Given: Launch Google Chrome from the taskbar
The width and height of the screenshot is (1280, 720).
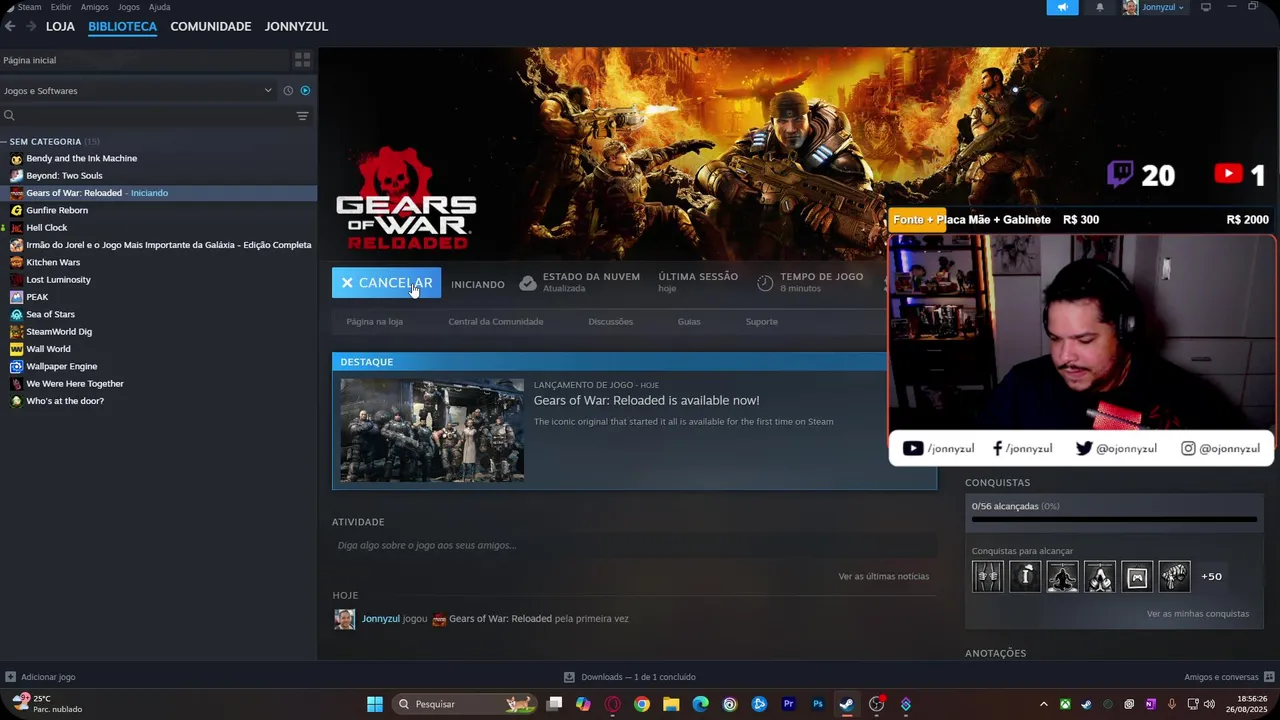Looking at the screenshot, I should 642,704.
